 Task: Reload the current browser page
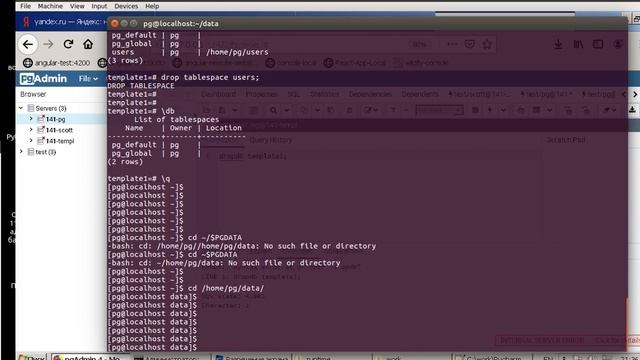coord(68,44)
